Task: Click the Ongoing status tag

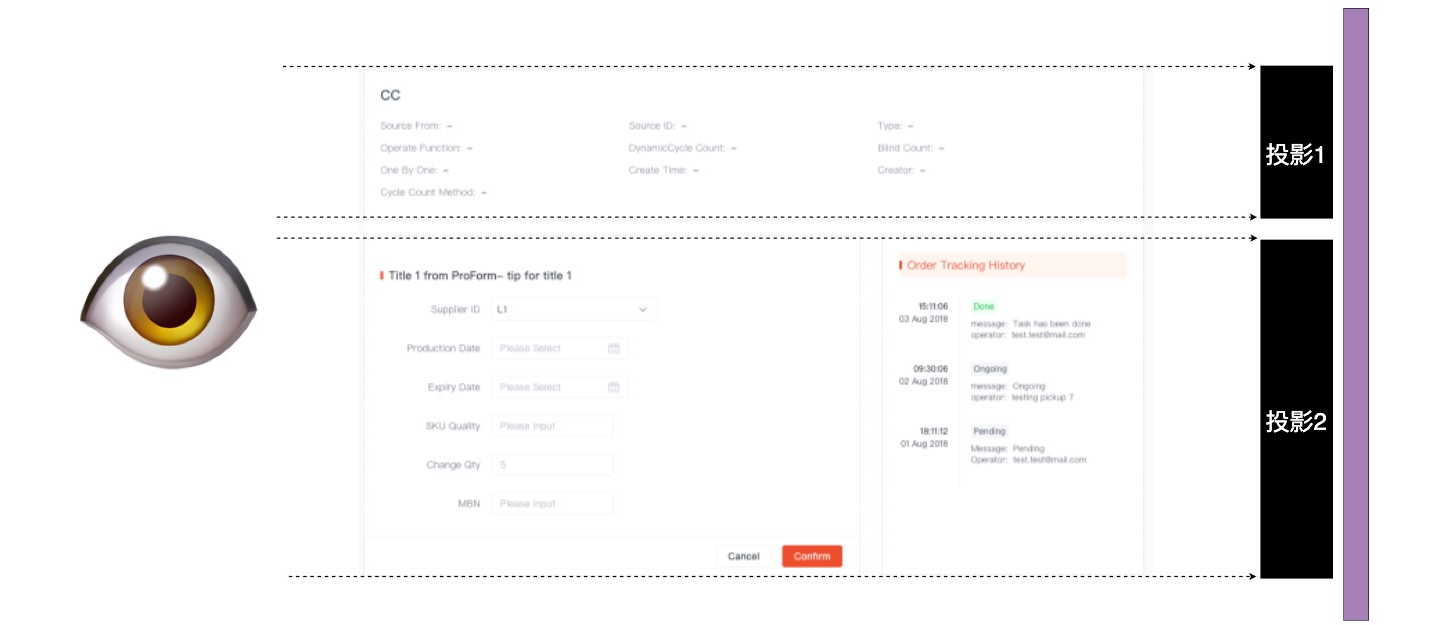Action: click(990, 369)
